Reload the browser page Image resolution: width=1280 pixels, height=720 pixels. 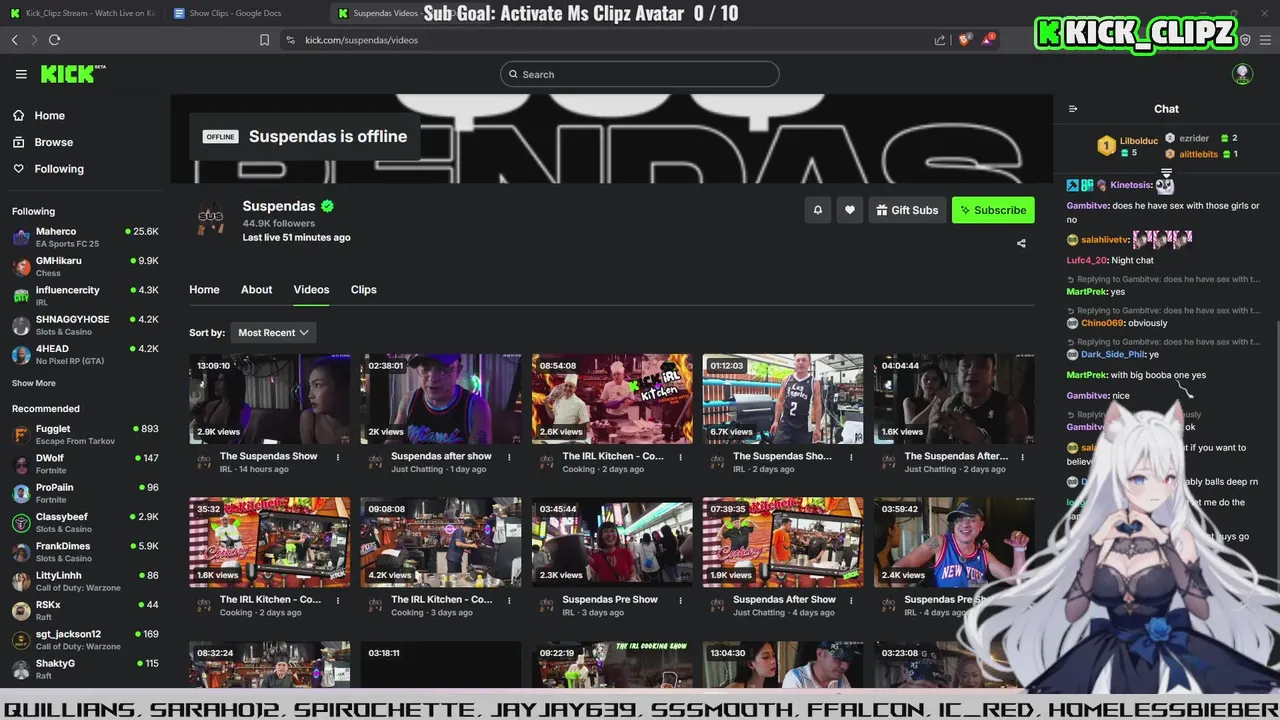pyautogui.click(x=54, y=40)
